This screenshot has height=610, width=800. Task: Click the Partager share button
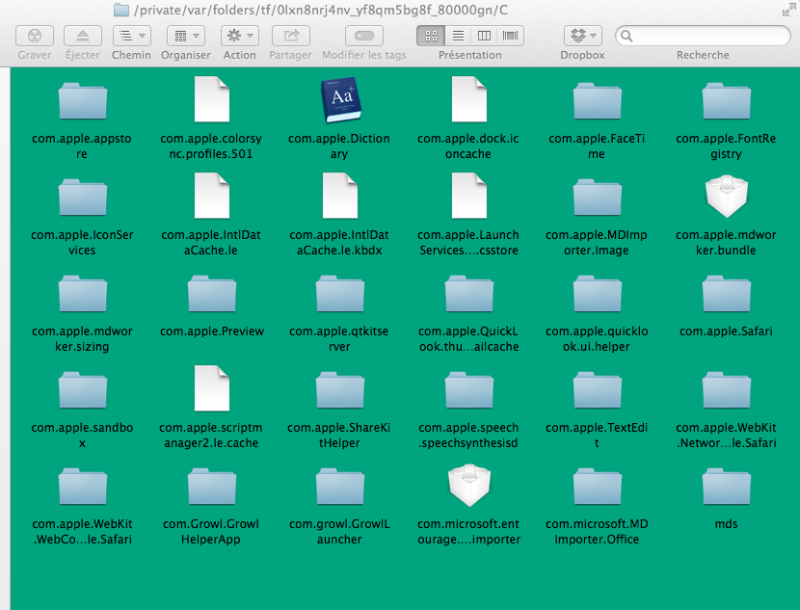click(290, 36)
